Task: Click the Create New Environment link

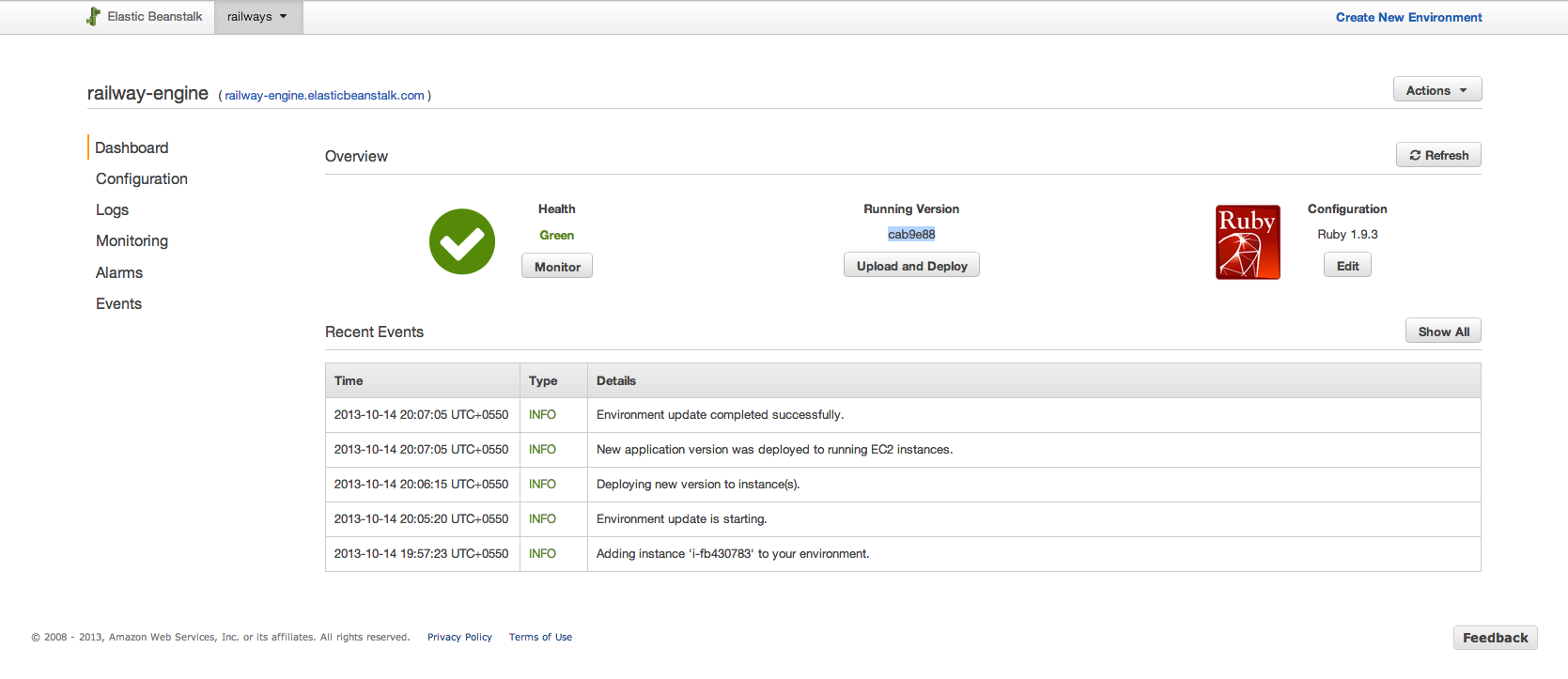Action: click(x=1408, y=17)
